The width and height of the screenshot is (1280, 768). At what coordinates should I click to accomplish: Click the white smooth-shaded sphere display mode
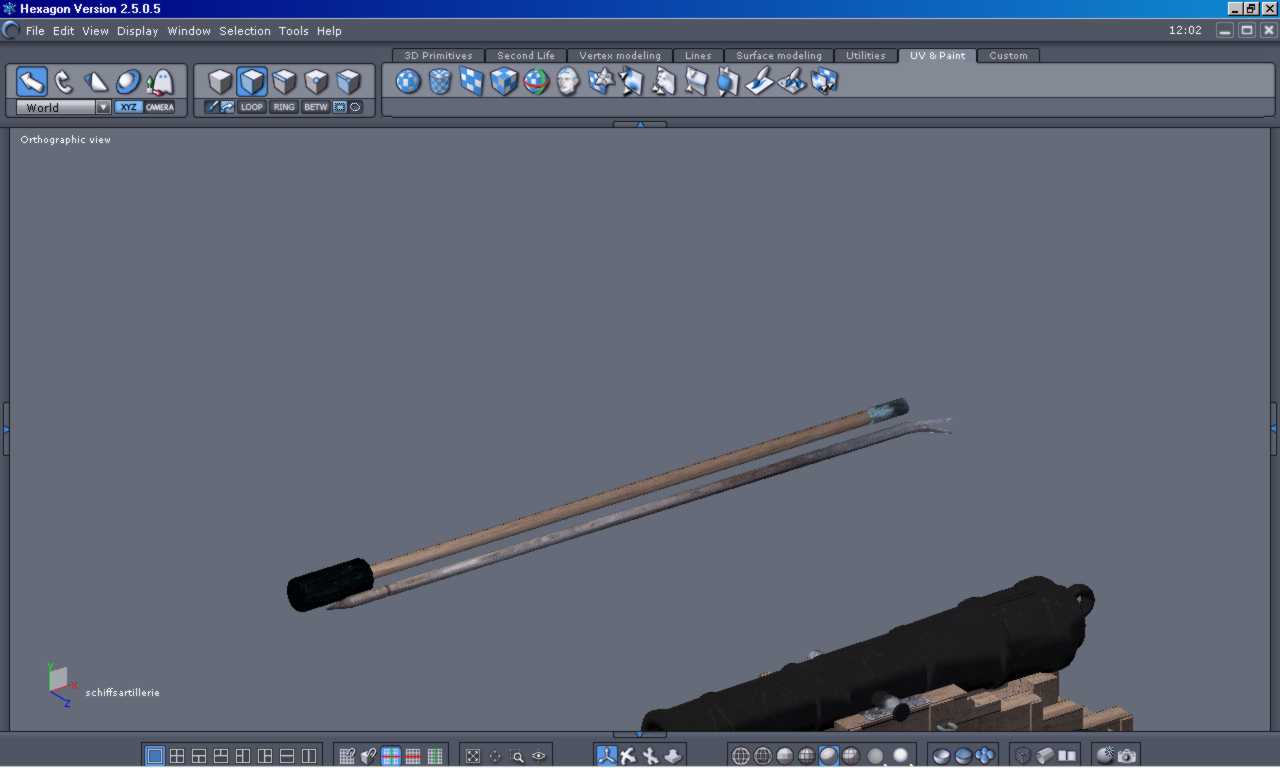click(x=901, y=756)
